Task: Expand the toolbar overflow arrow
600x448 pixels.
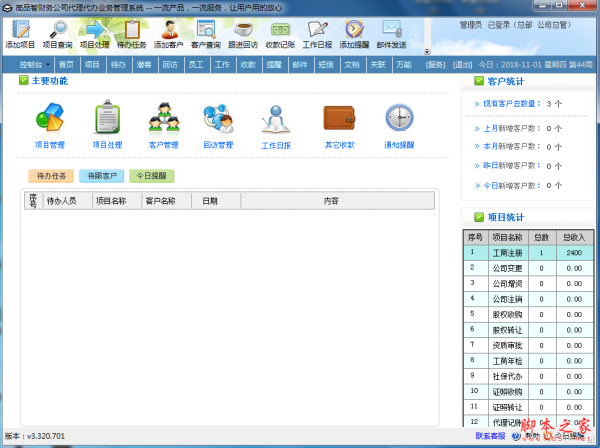Action: (x=427, y=52)
